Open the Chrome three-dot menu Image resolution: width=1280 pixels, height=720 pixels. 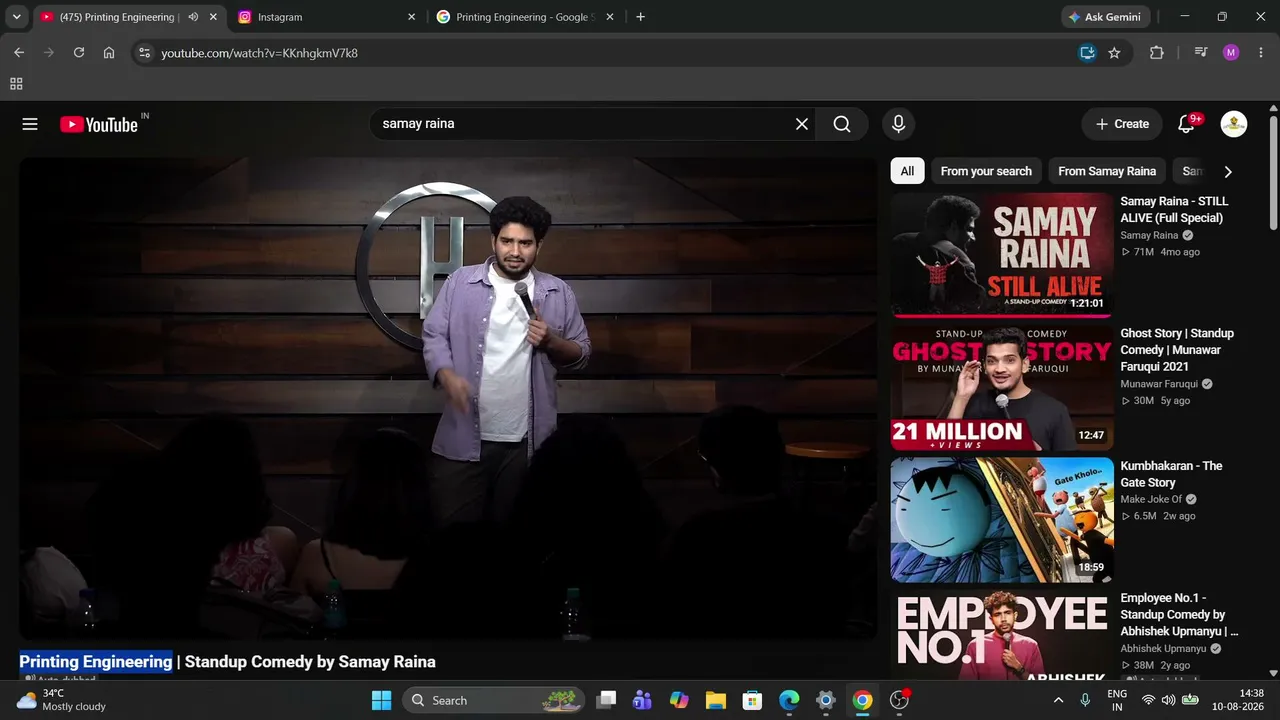click(x=1260, y=53)
